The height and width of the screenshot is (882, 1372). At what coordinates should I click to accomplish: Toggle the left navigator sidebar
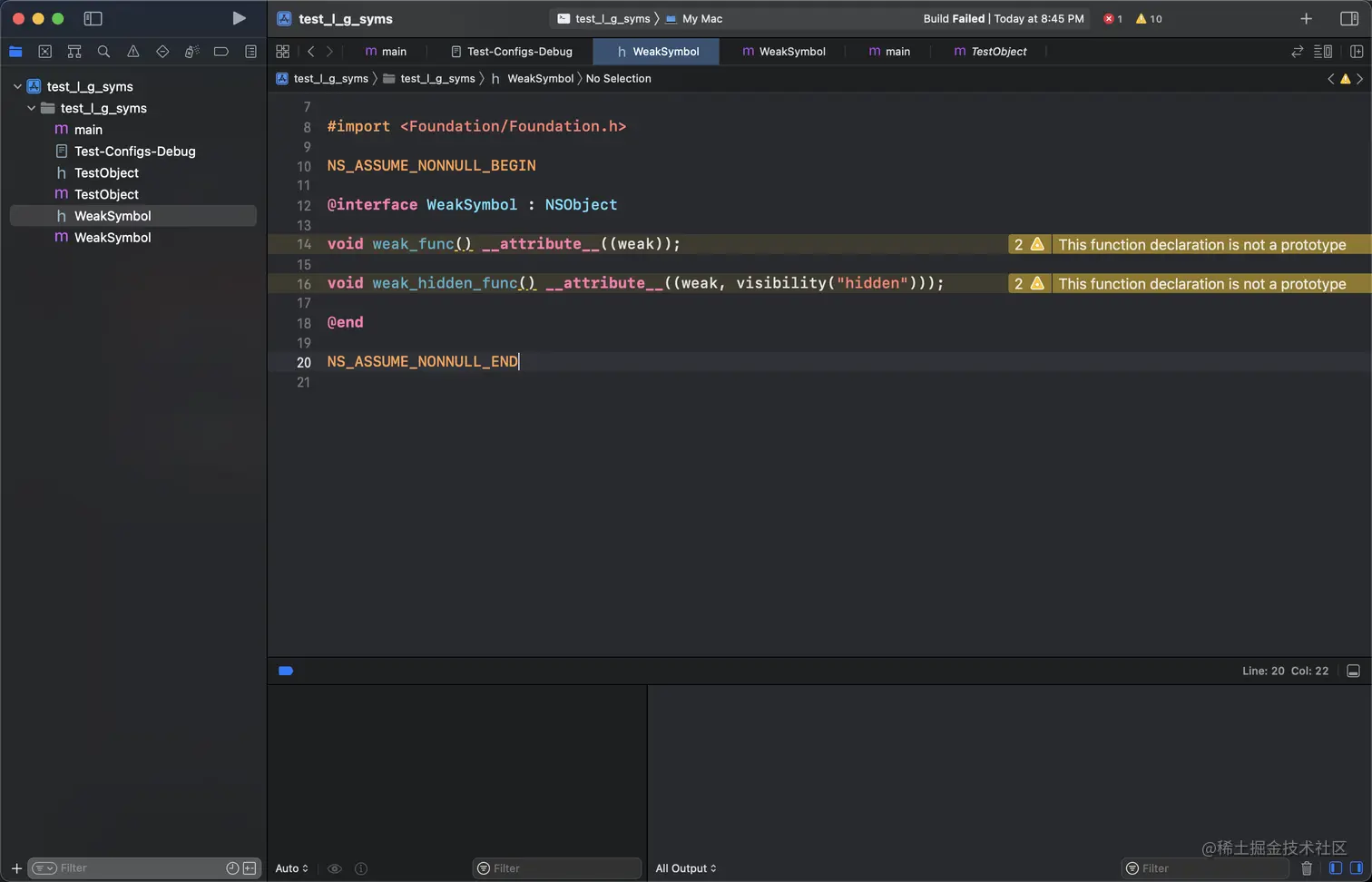click(93, 18)
